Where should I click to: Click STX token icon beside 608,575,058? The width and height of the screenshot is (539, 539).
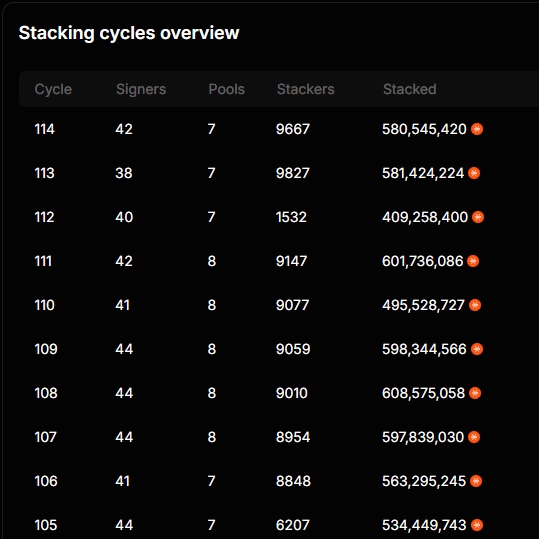pyautogui.click(x=475, y=393)
